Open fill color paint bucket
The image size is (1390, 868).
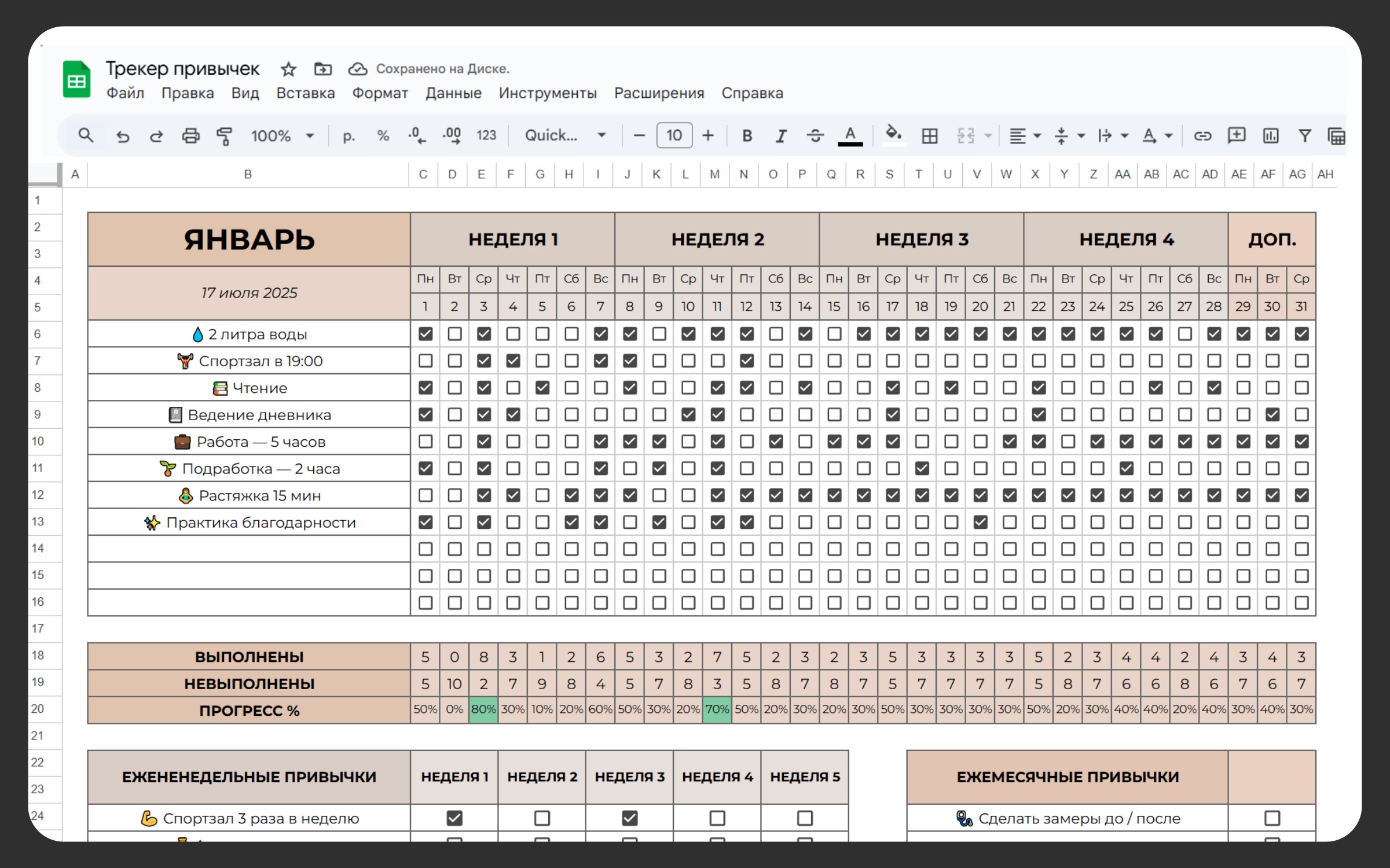(x=894, y=136)
